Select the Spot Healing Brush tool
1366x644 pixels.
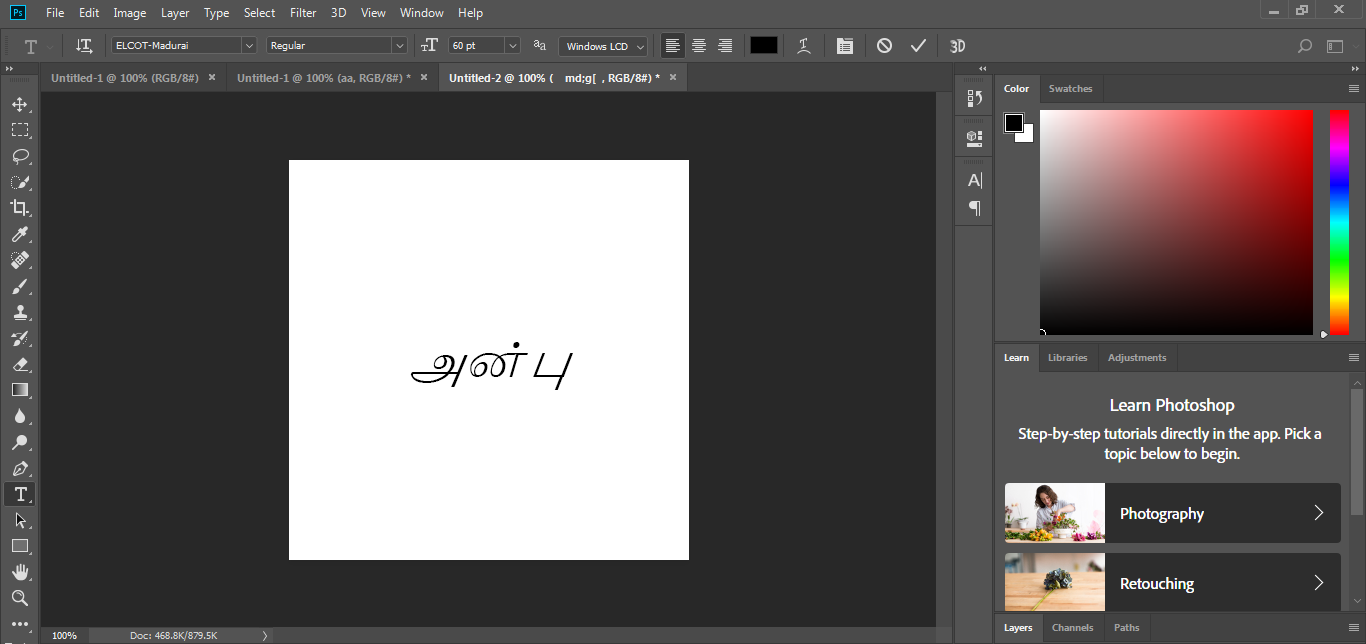[x=20, y=260]
